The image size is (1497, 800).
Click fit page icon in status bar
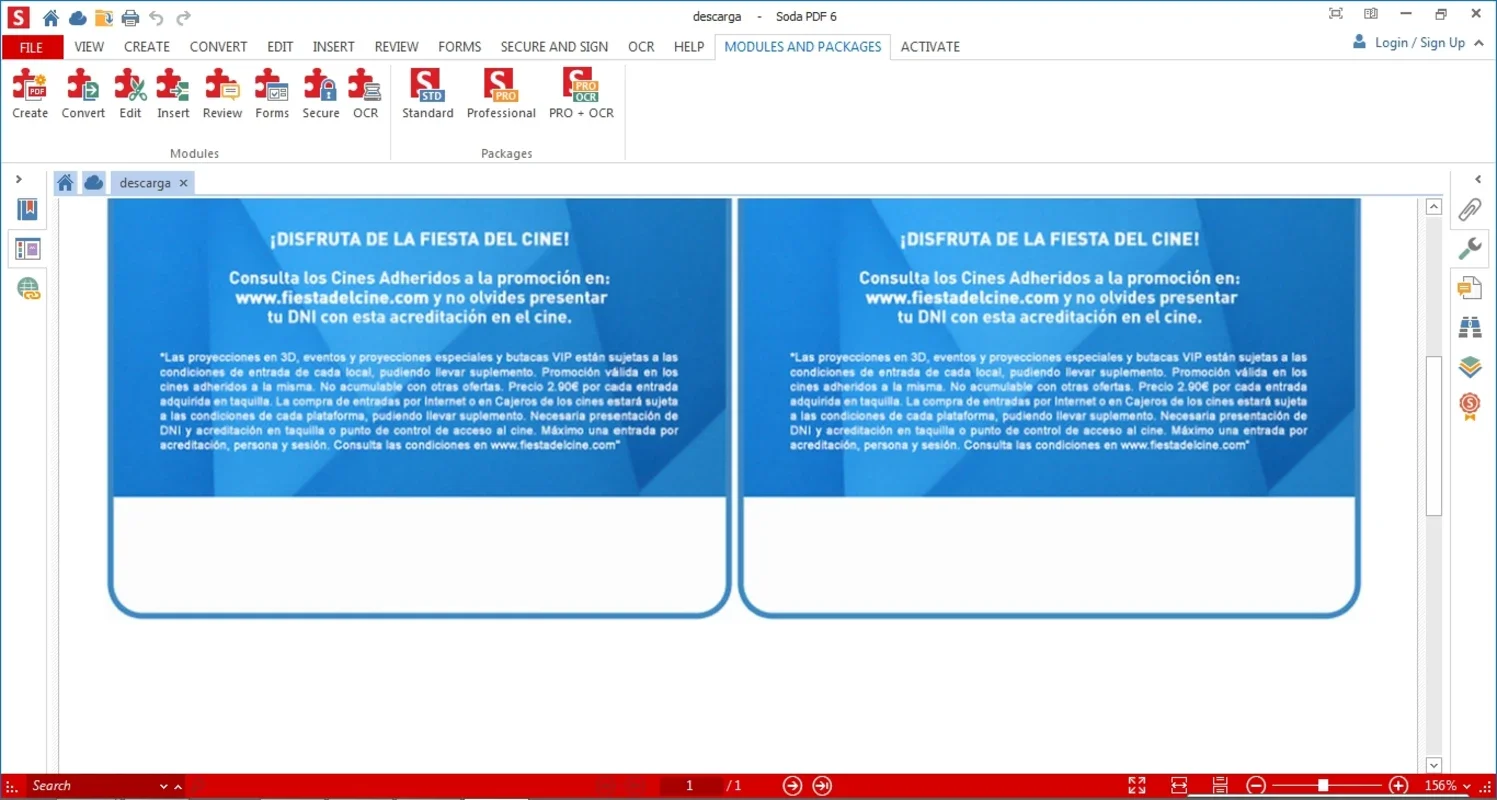(1219, 786)
